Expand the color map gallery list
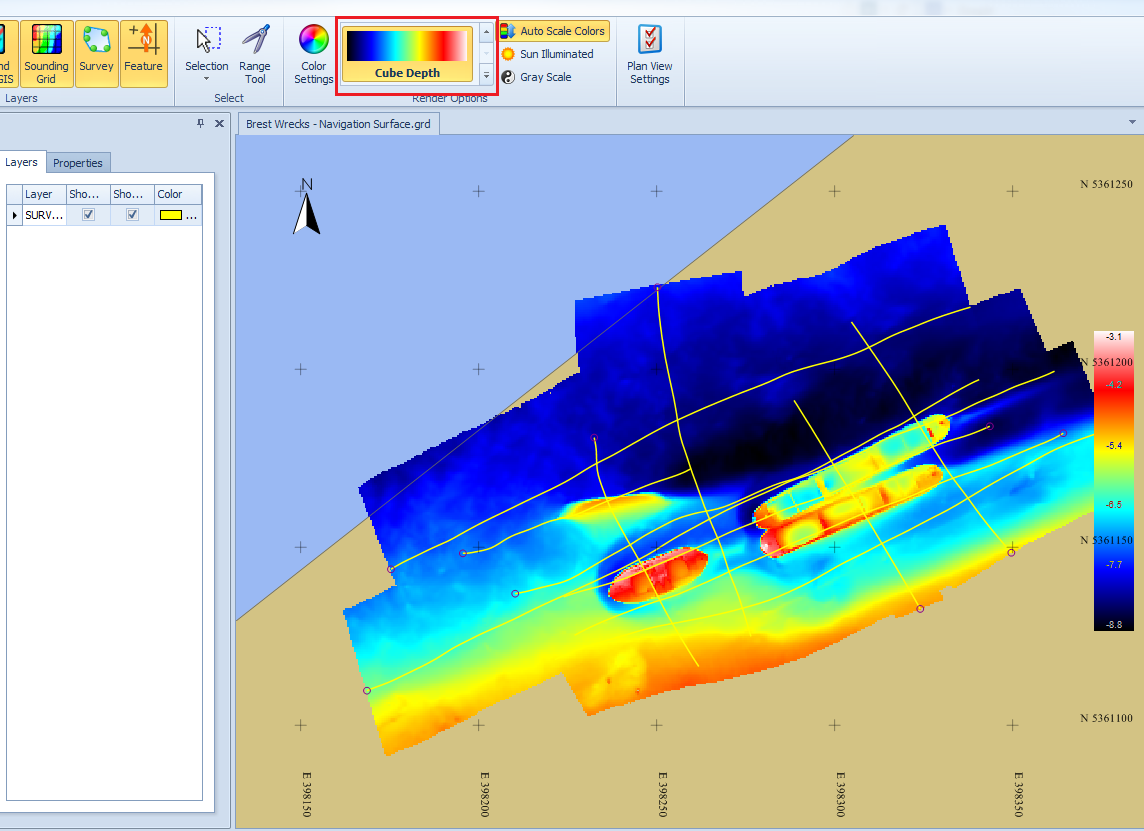The image size is (1144, 831). [x=486, y=75]
